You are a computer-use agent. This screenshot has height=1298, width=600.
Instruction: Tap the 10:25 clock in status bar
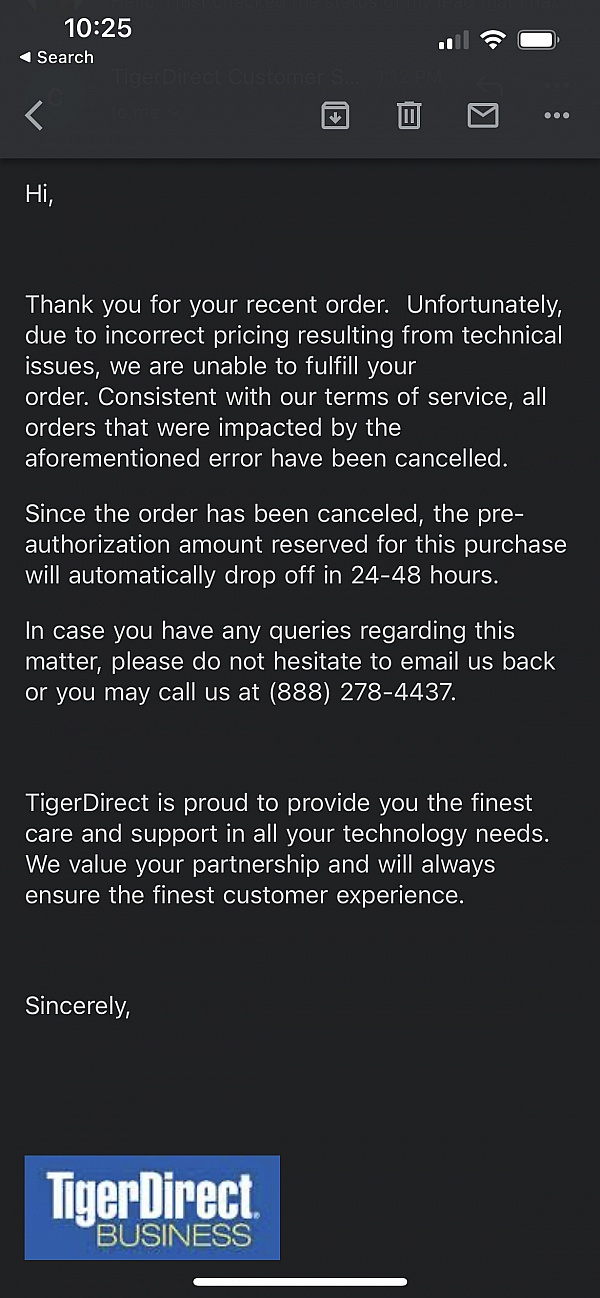pos(97,28)
